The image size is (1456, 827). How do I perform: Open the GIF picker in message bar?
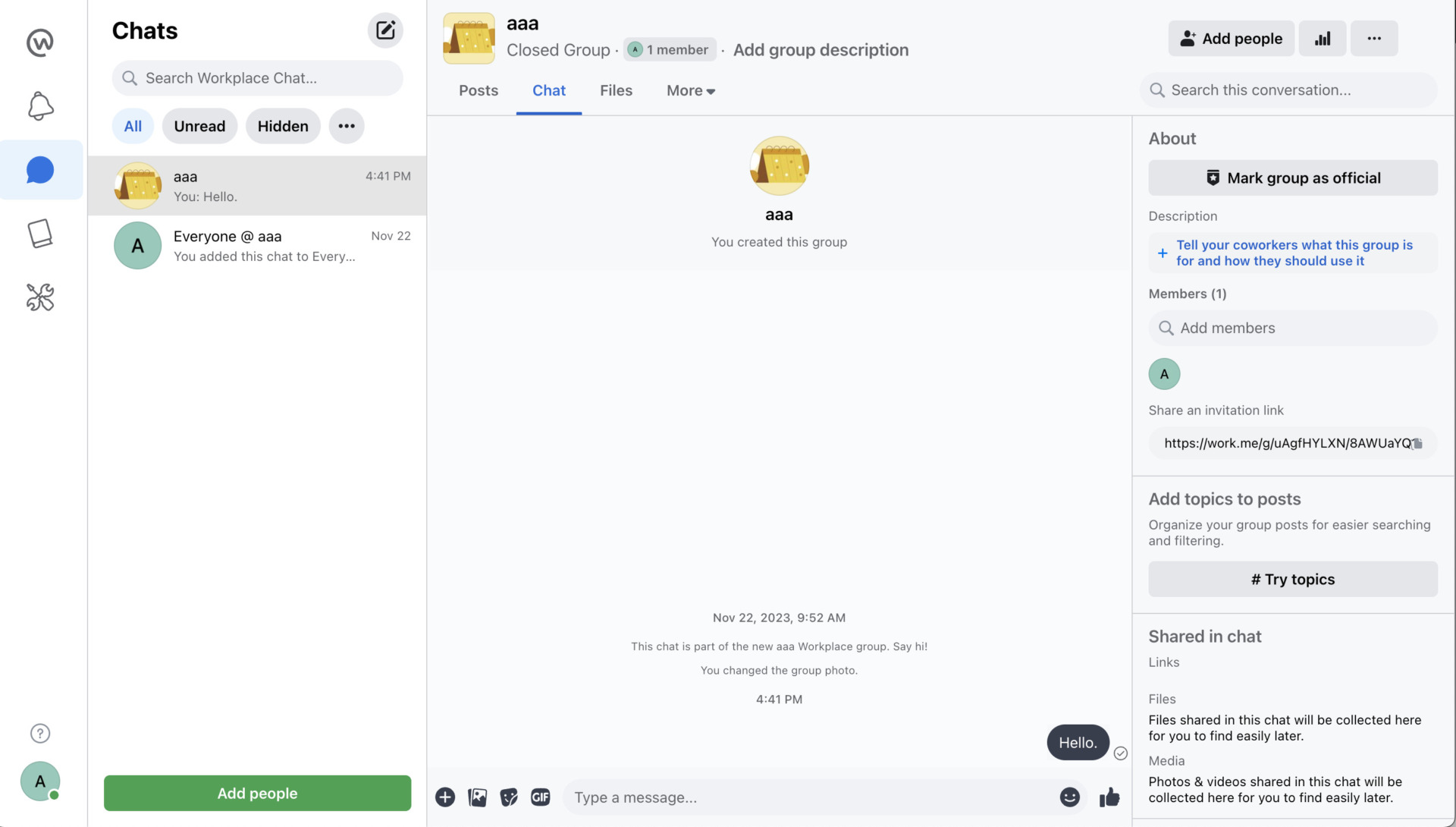coord(540,797)
